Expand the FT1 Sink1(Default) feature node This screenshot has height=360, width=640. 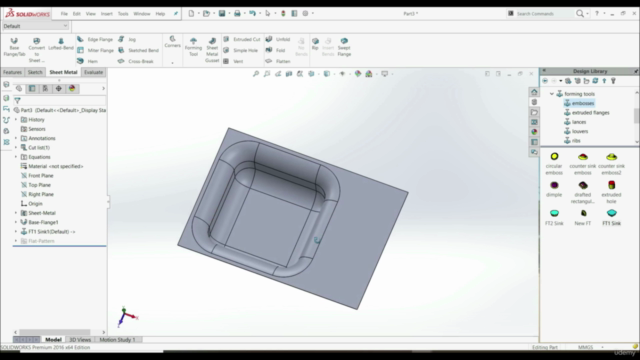pos(16,231)
